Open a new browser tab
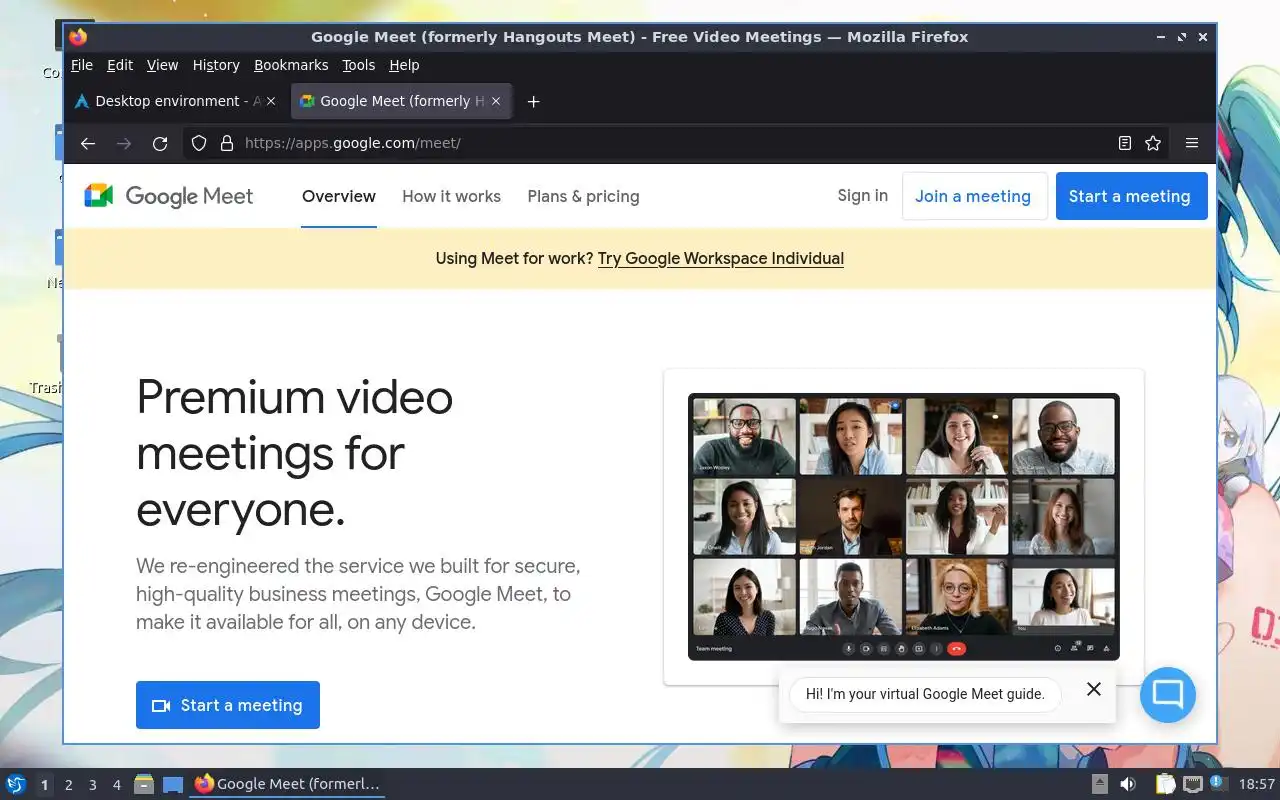The width and height of the screenshot is (1280, 800). 534,101
